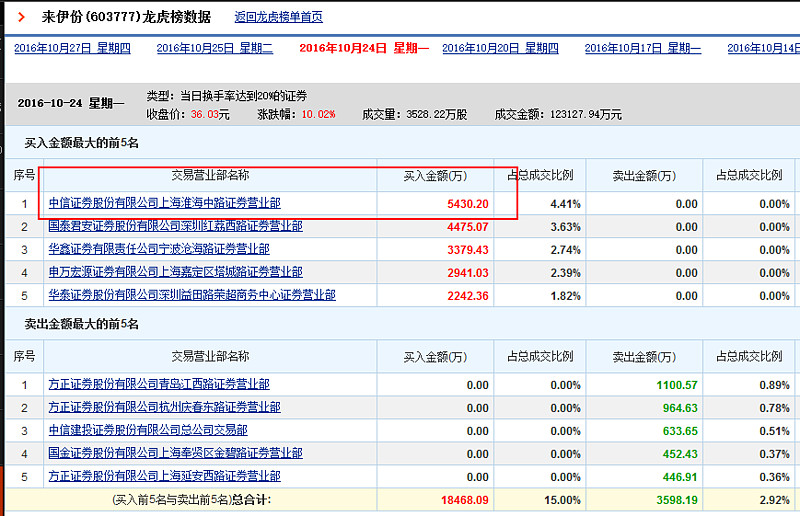The image size is (800, 516).
Task: Click sell percentage 0.78%
Action: (x=774, y=408)
